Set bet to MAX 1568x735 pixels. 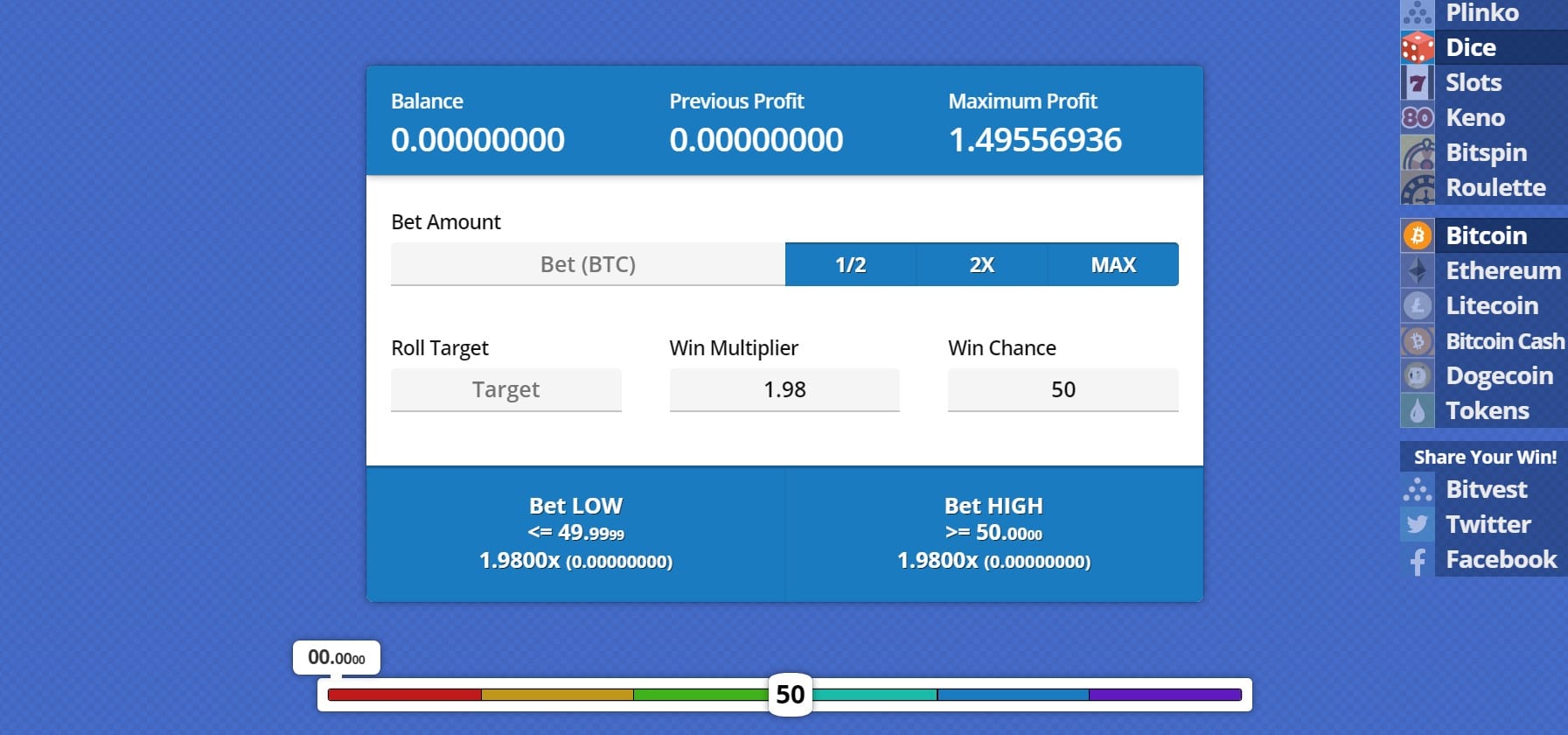click(x=1113, y=264)
